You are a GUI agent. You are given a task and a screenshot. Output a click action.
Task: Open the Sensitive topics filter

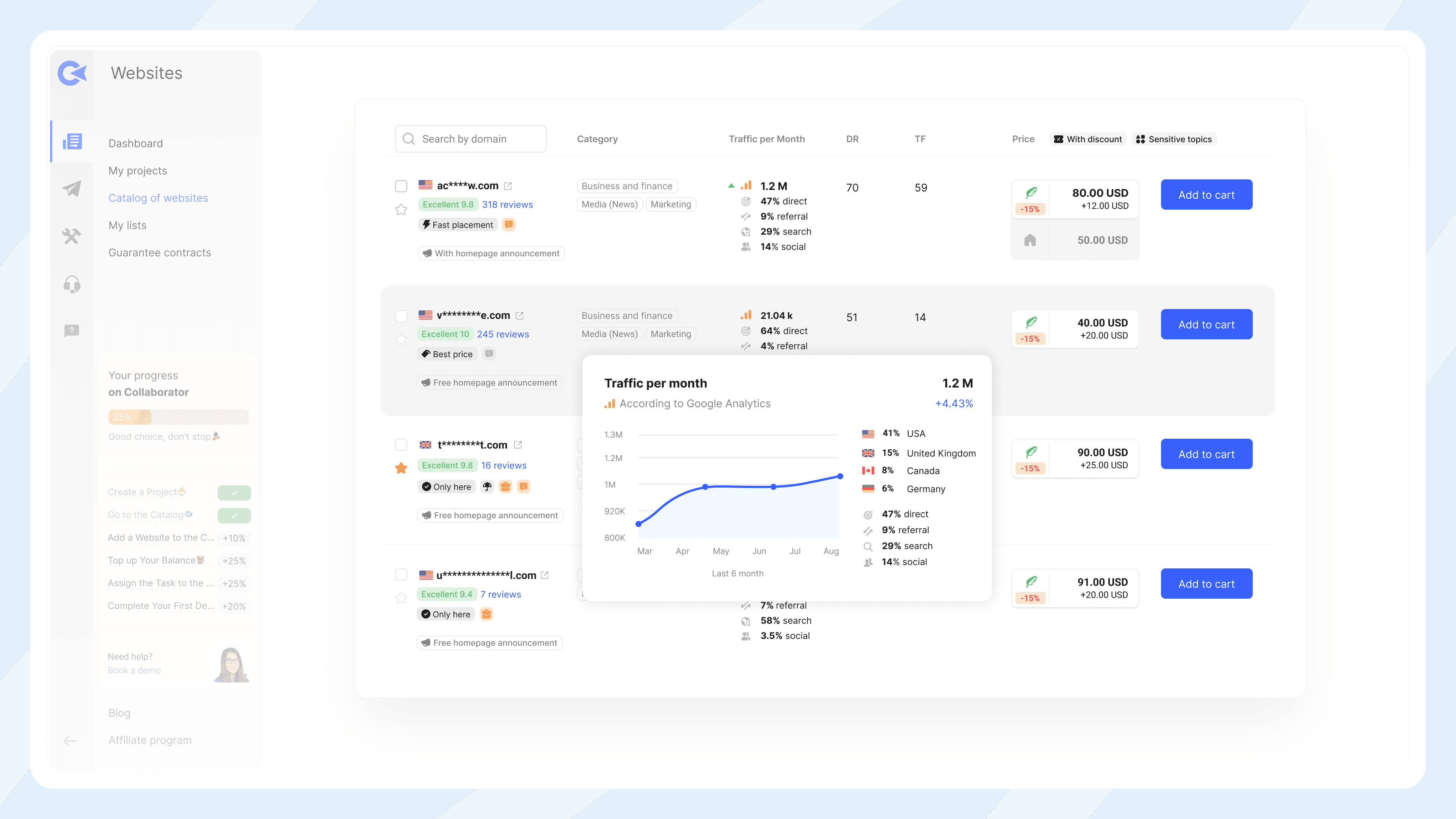[x=1174, y=139]
